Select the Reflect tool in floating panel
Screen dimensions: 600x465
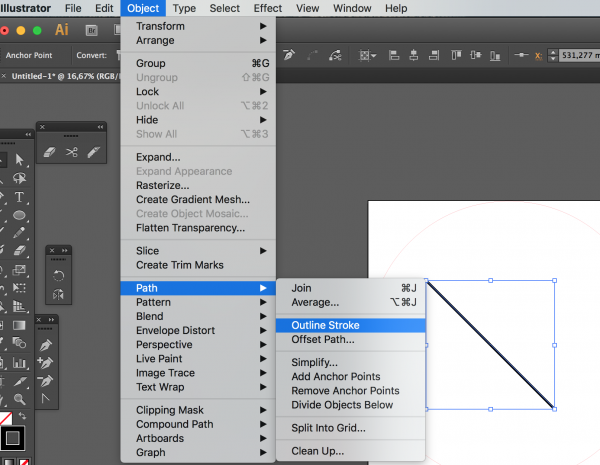point(58,294)
